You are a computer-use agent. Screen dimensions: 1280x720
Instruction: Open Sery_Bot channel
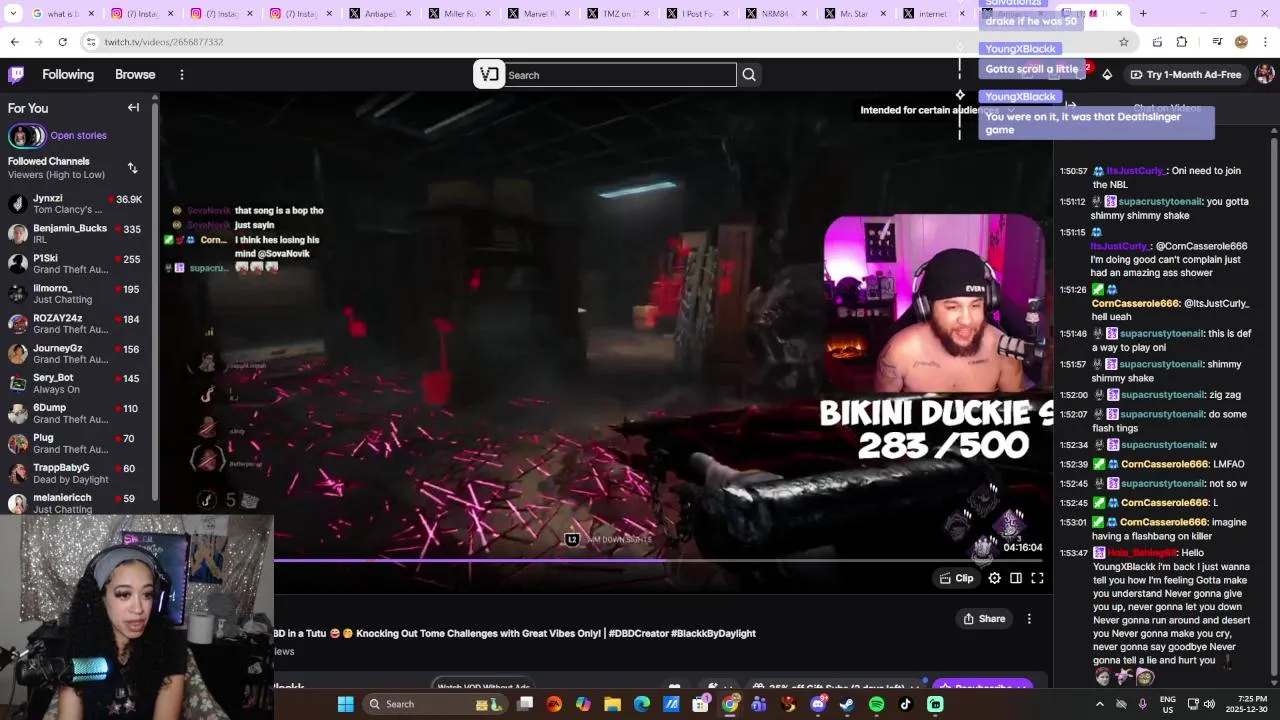[75, 384]
